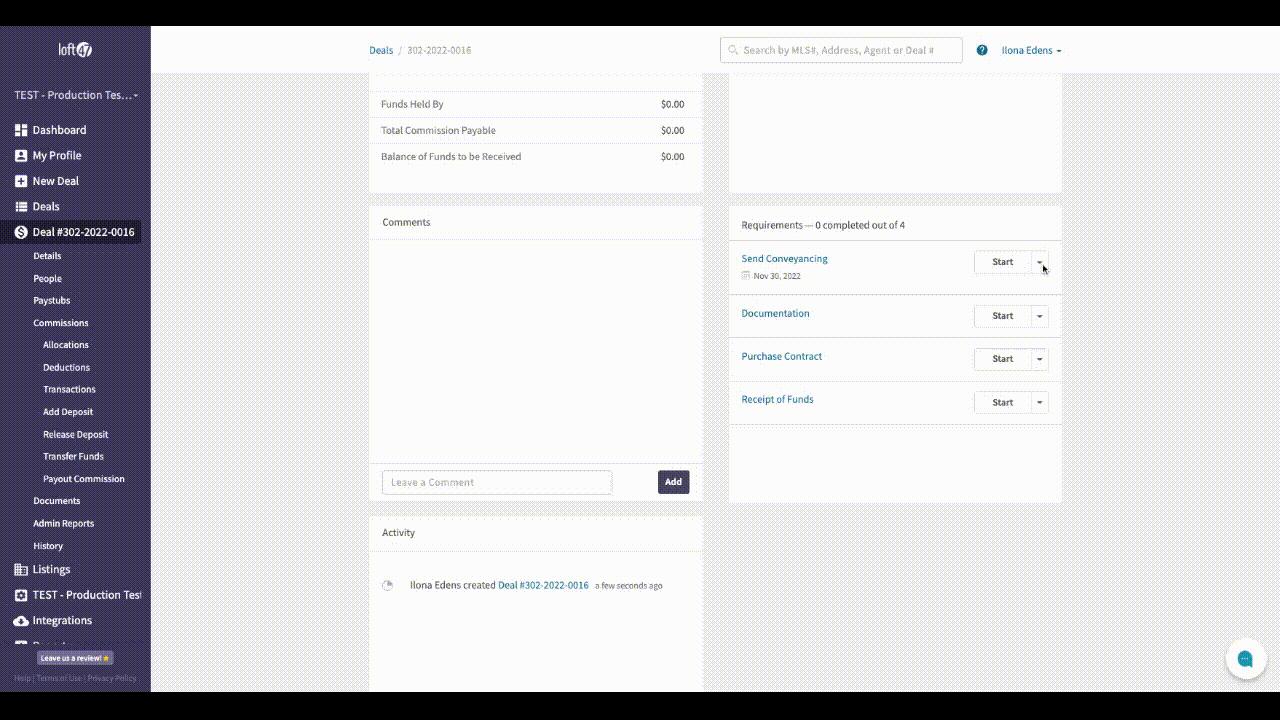The image size is (1280, 720).
Task: Open the Documentation requirement link
Action: [775, 313]
